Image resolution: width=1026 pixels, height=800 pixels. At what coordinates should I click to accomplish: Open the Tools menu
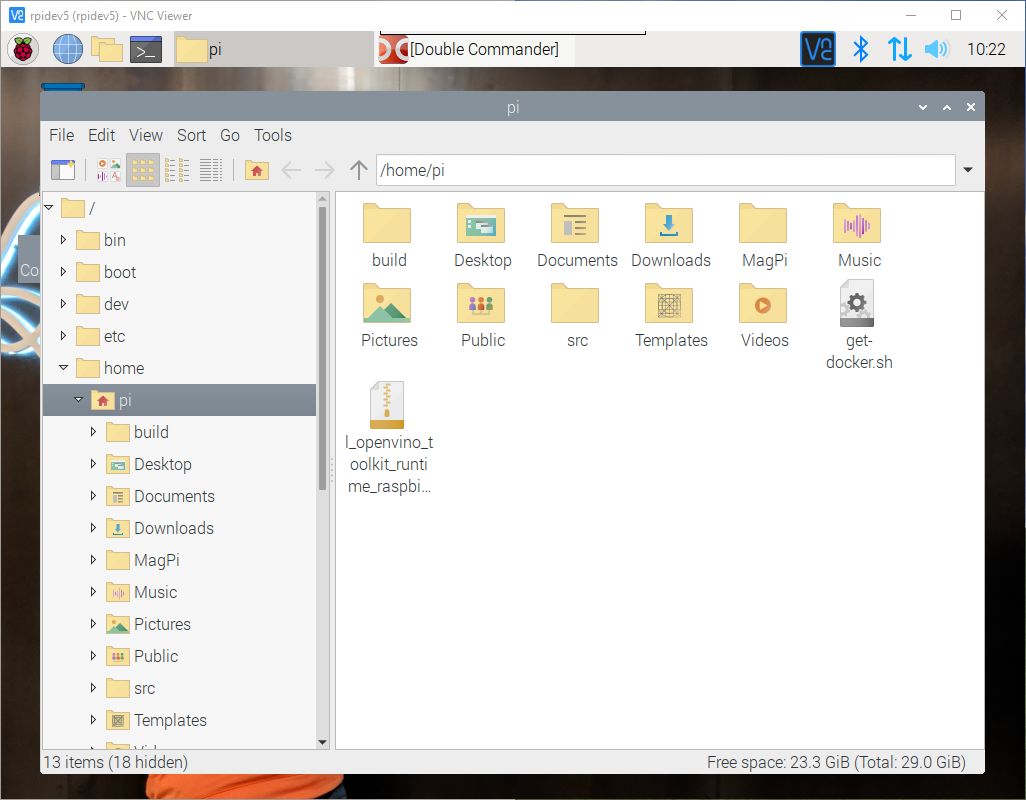click(x=272, y=135)
